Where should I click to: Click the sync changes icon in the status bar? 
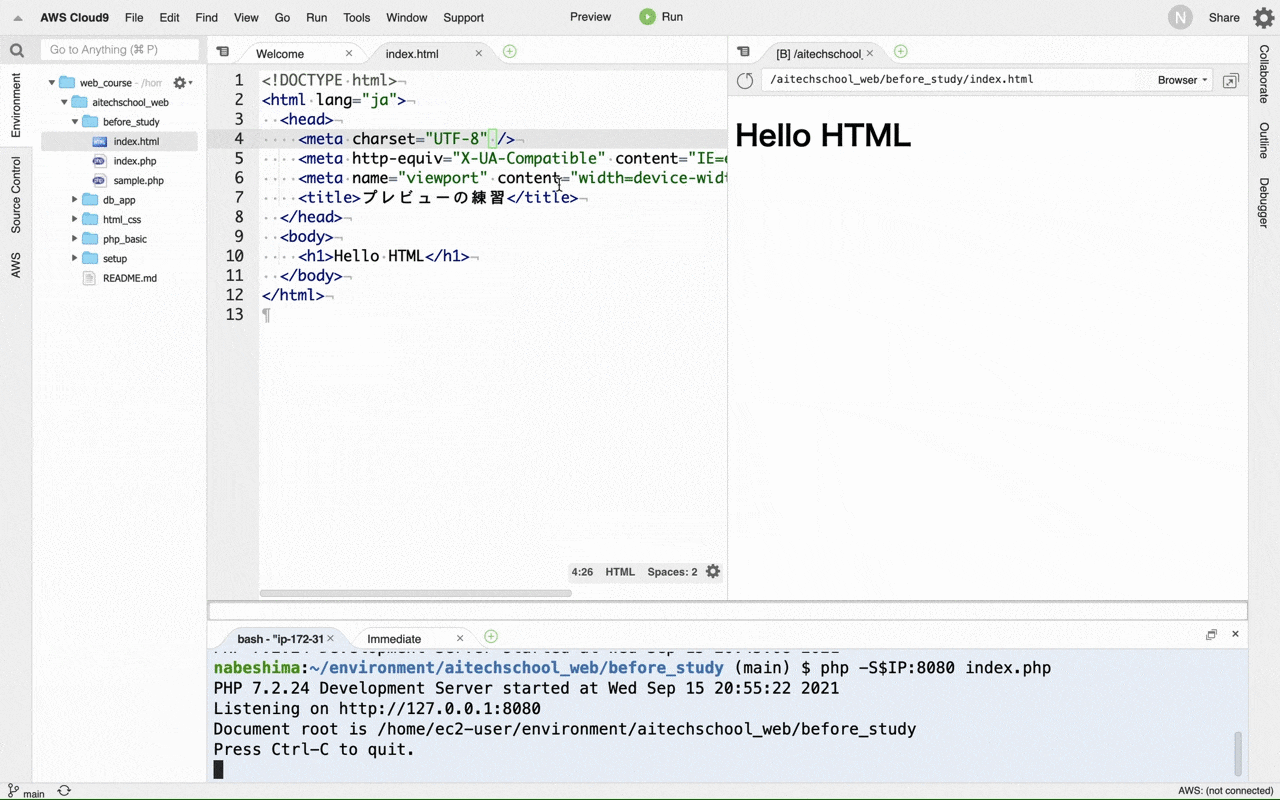tap(64, 791)
